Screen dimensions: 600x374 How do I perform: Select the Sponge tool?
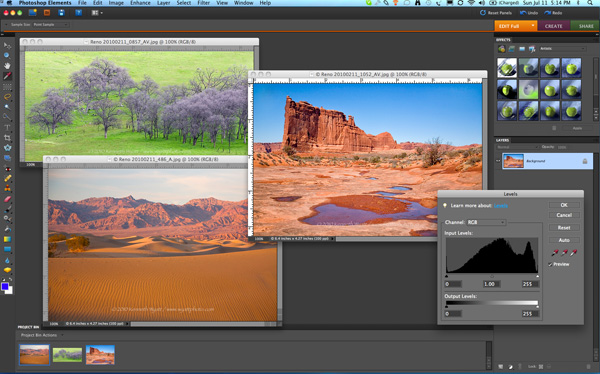click(x=7, y=270)
